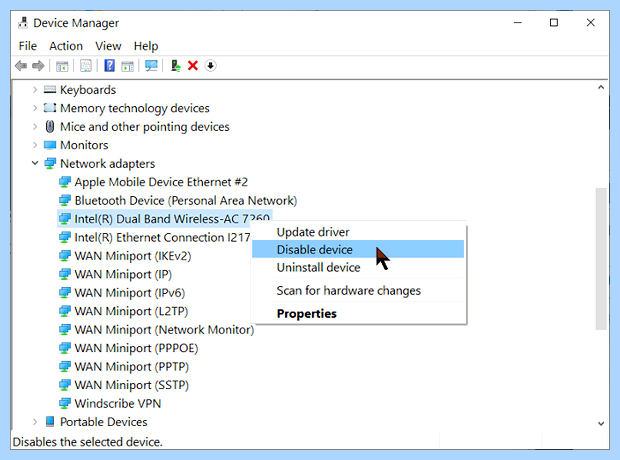
Task: Close the Device Manager window
Action: [590, 23]
